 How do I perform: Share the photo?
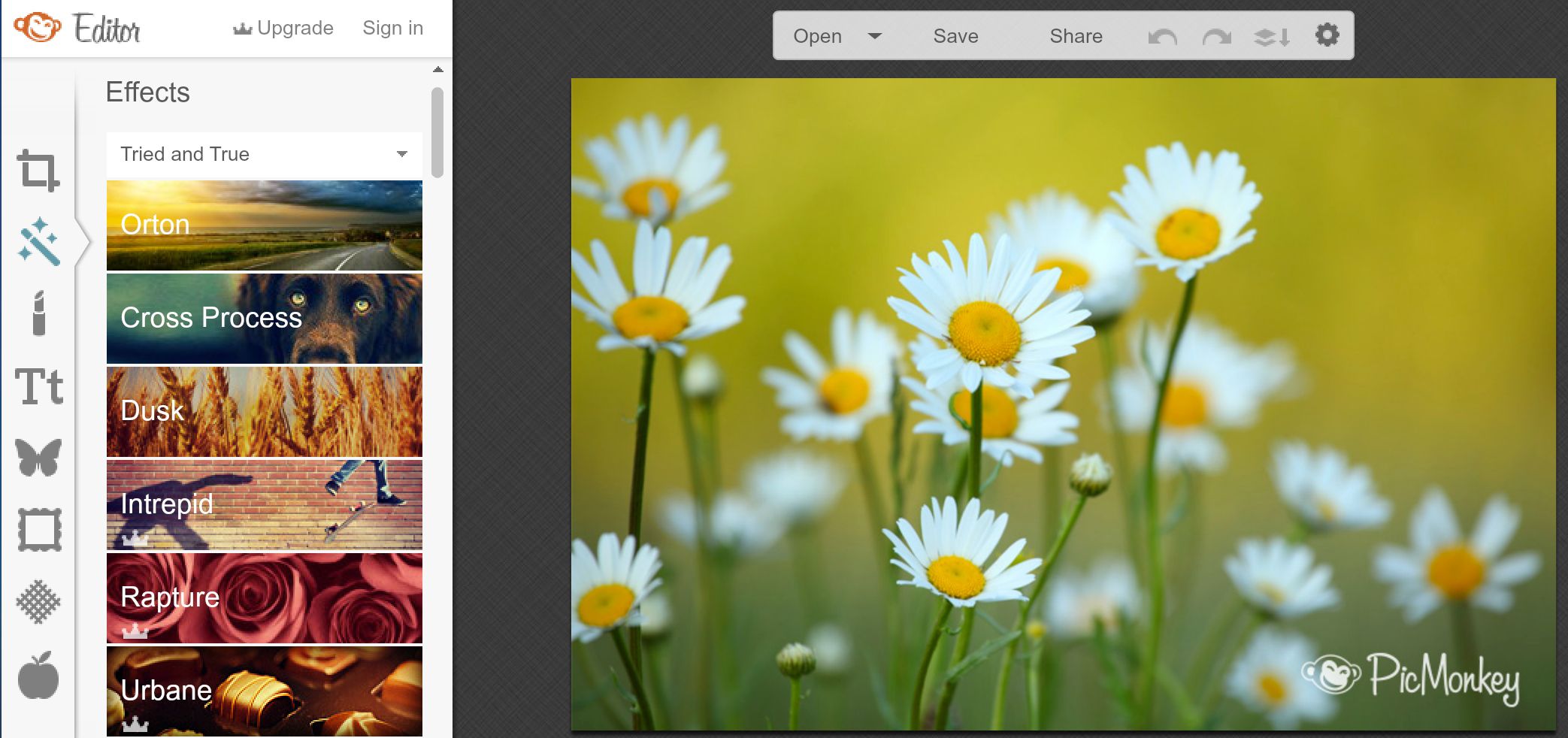click(x=1076, y=36)
